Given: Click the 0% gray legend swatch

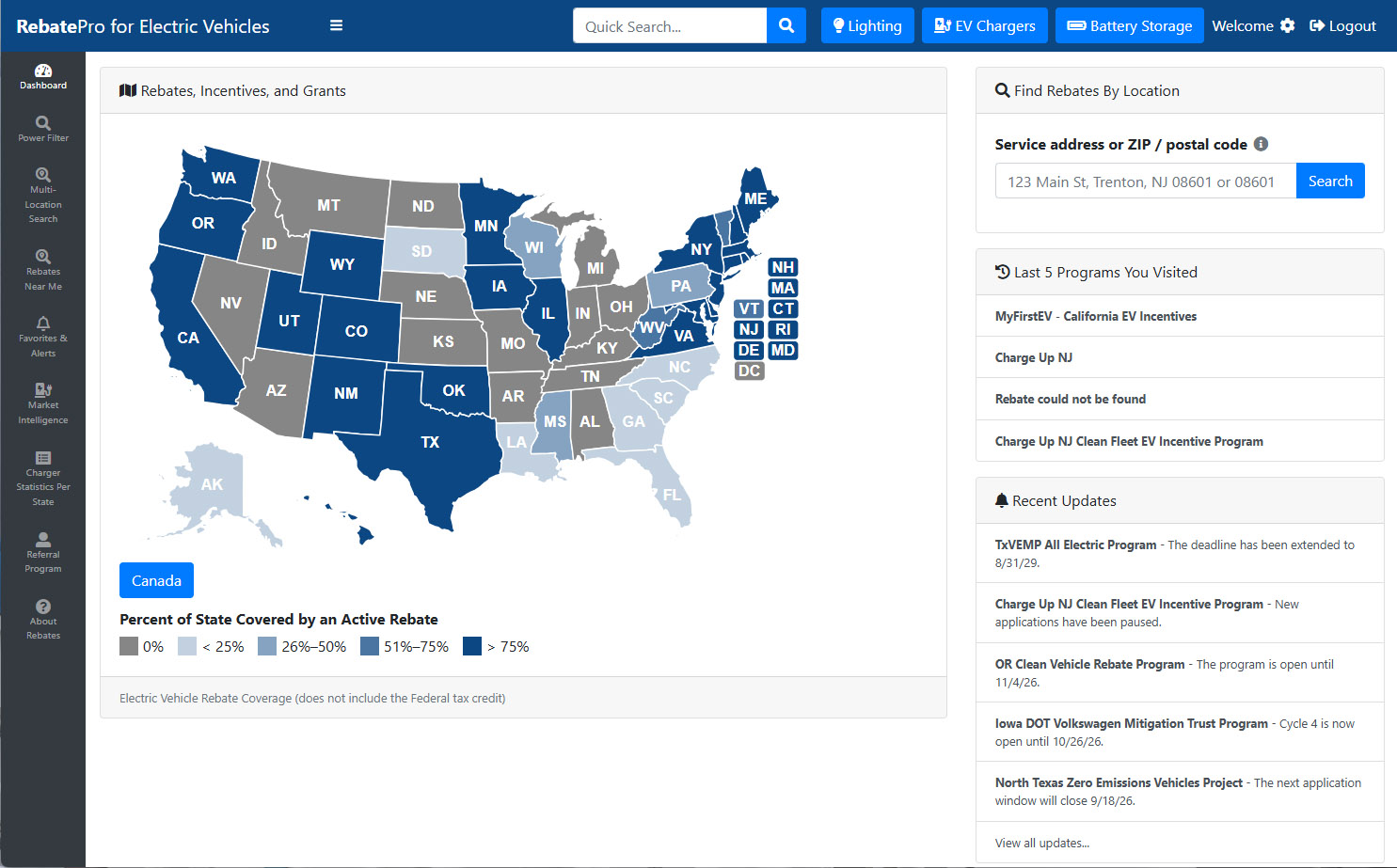Looking at the screenshot, I should (129, 646).
